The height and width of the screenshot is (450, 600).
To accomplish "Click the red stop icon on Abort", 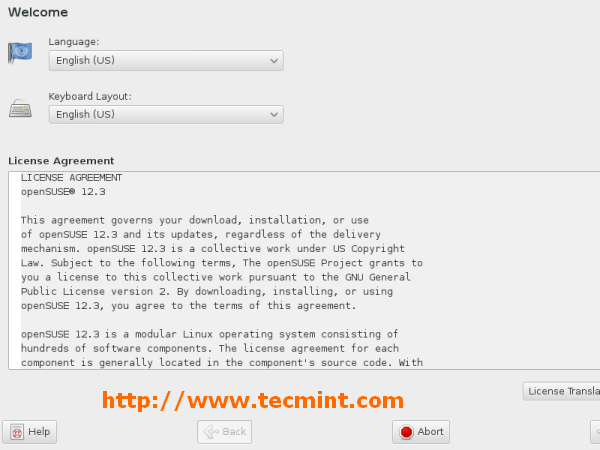I will [x=406, y=432].
